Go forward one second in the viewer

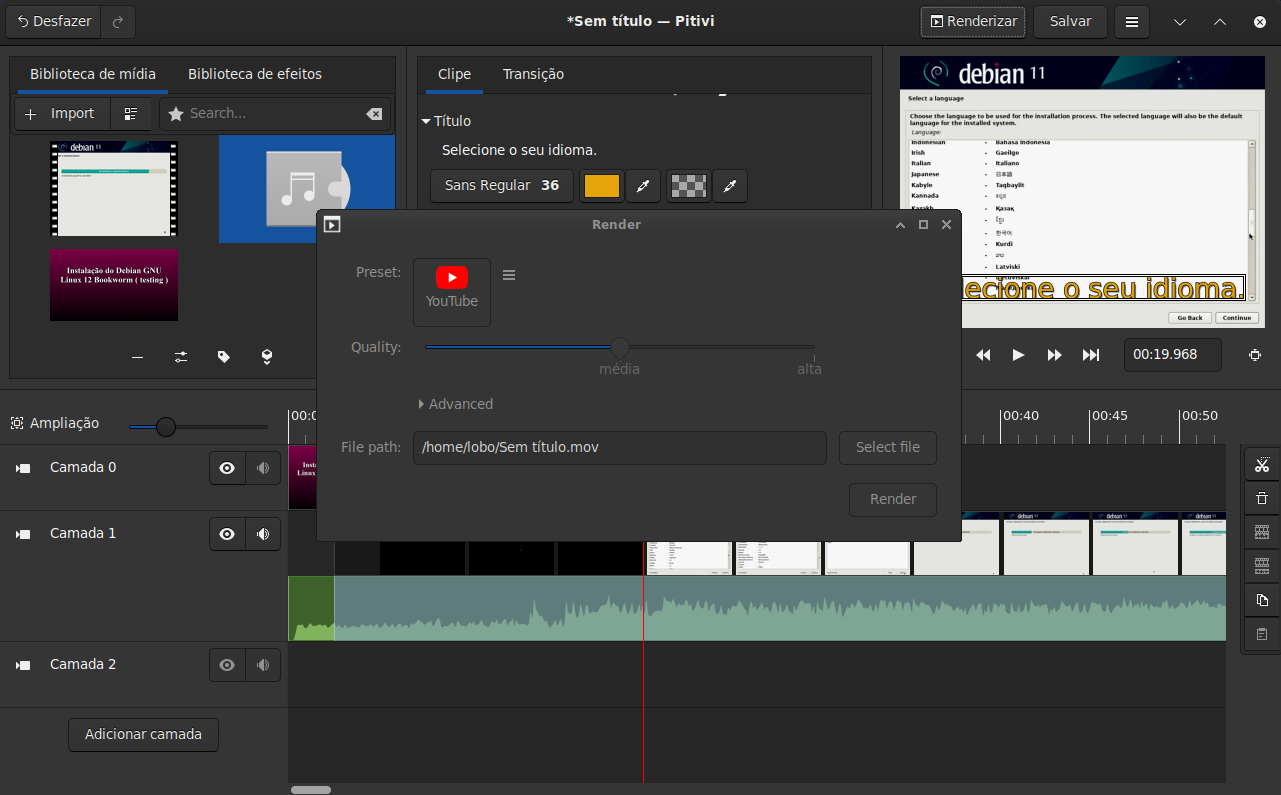[x=1054, y=355]
